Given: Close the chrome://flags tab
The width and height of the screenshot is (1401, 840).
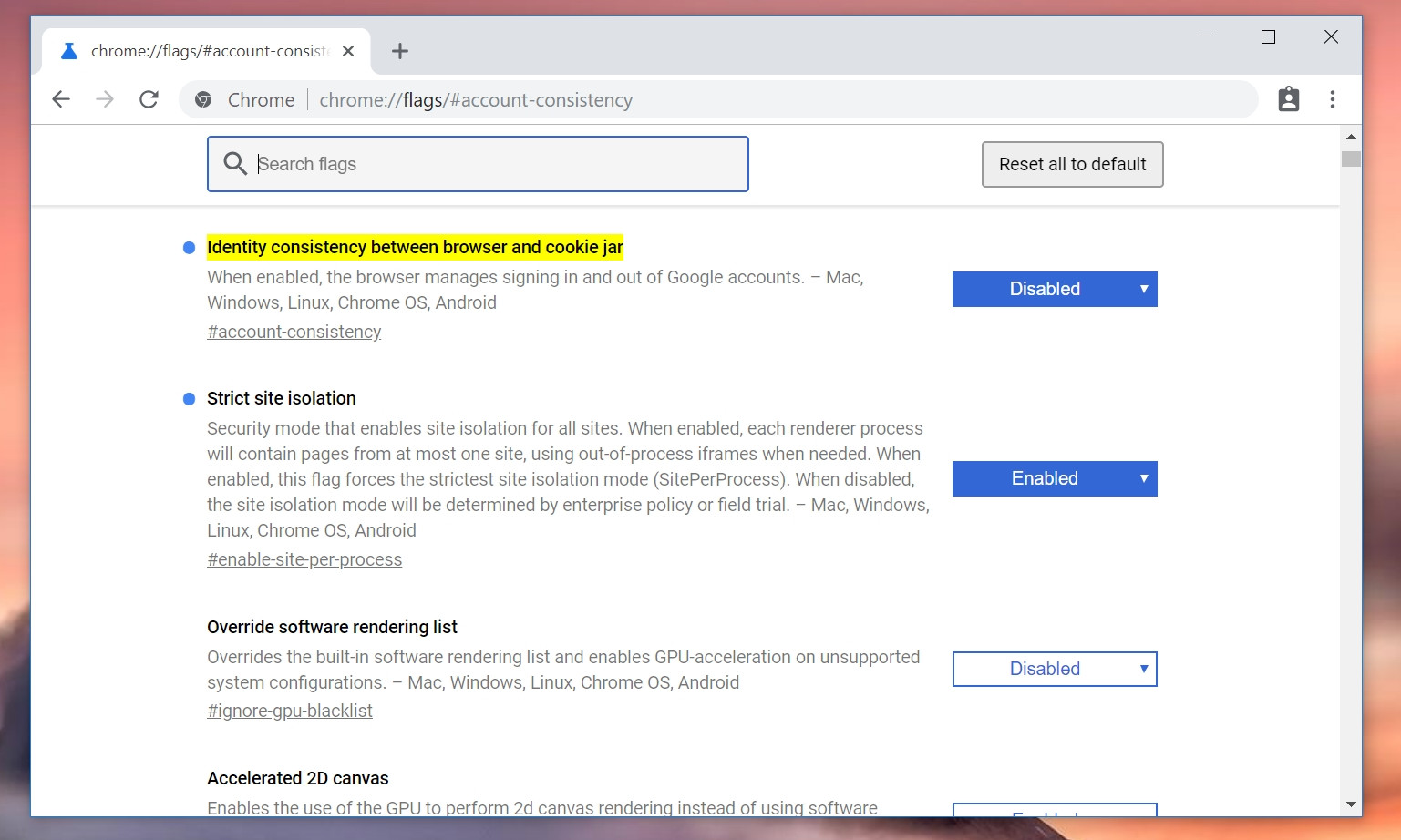Looking at the screenshot, I should (x=348, y=51).
